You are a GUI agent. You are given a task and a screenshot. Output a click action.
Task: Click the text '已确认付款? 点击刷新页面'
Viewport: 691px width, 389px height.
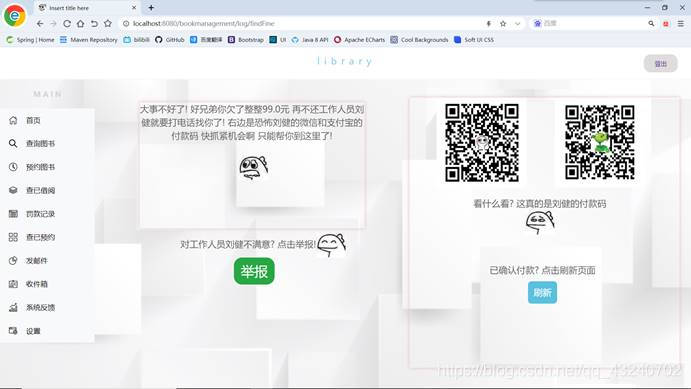(x=542, y=270)
